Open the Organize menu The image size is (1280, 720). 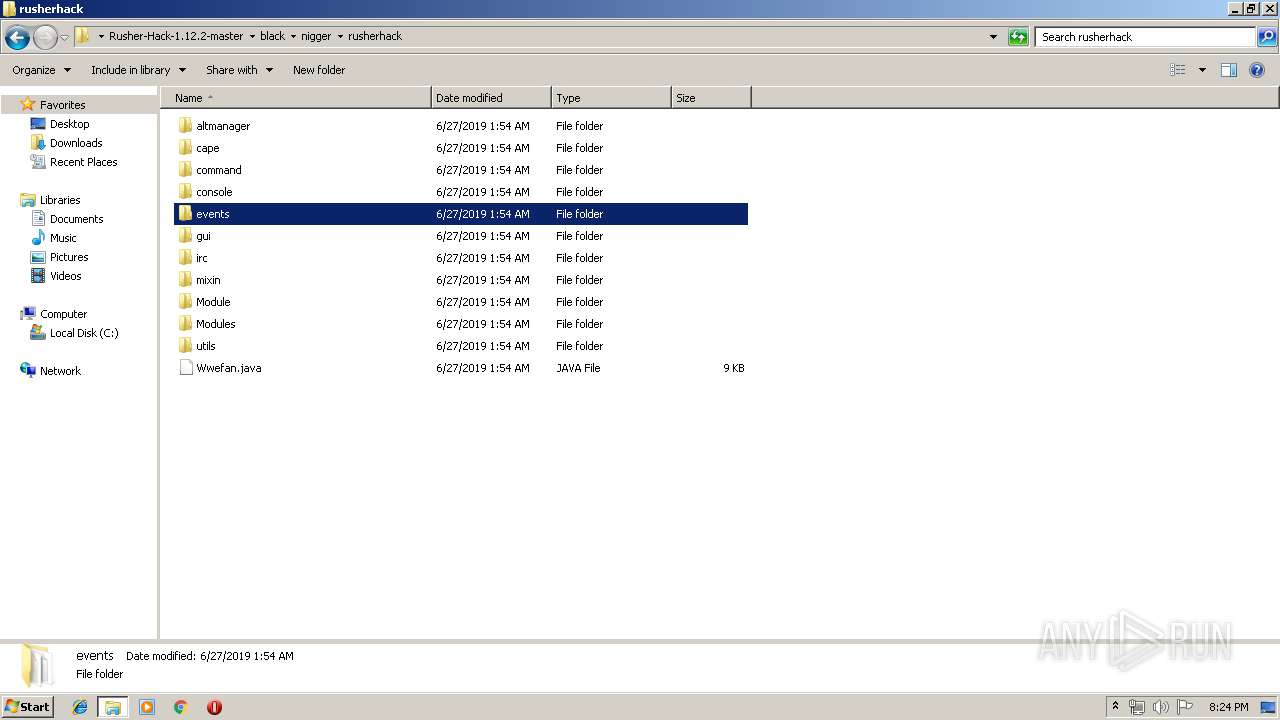[x=41, y=70]
